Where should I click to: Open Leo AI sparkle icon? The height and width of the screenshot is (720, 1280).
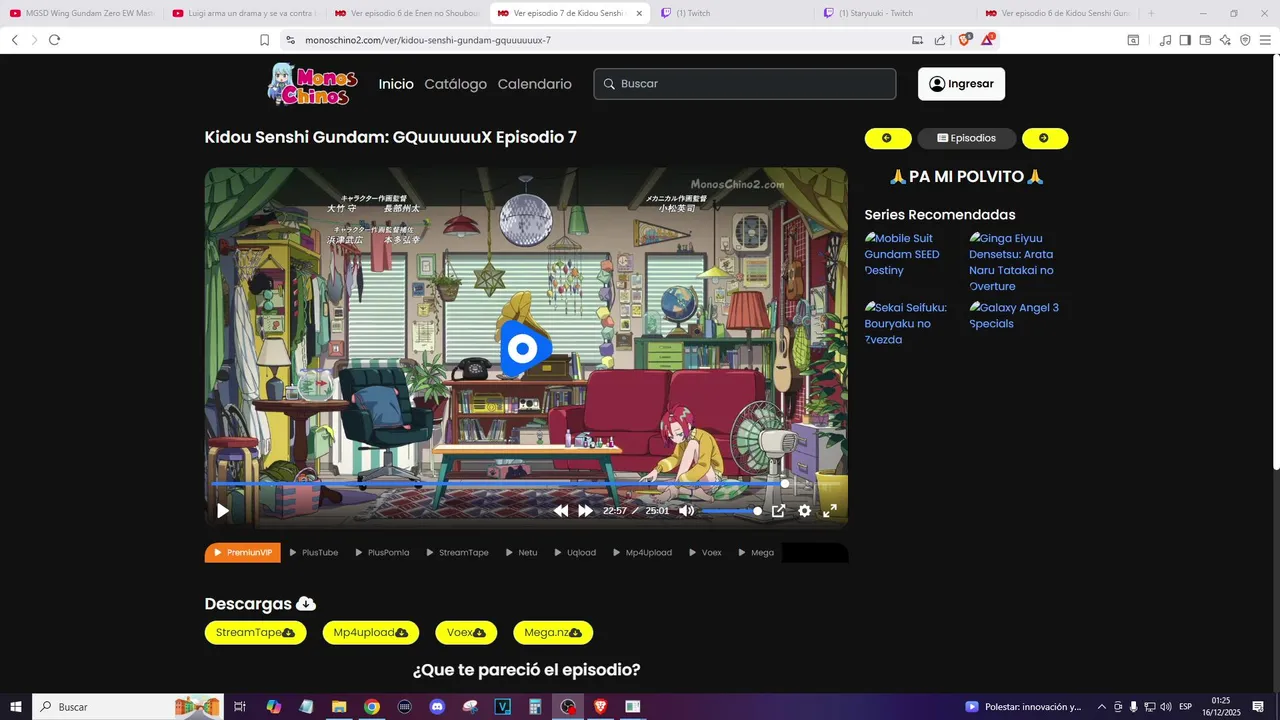1225,40
